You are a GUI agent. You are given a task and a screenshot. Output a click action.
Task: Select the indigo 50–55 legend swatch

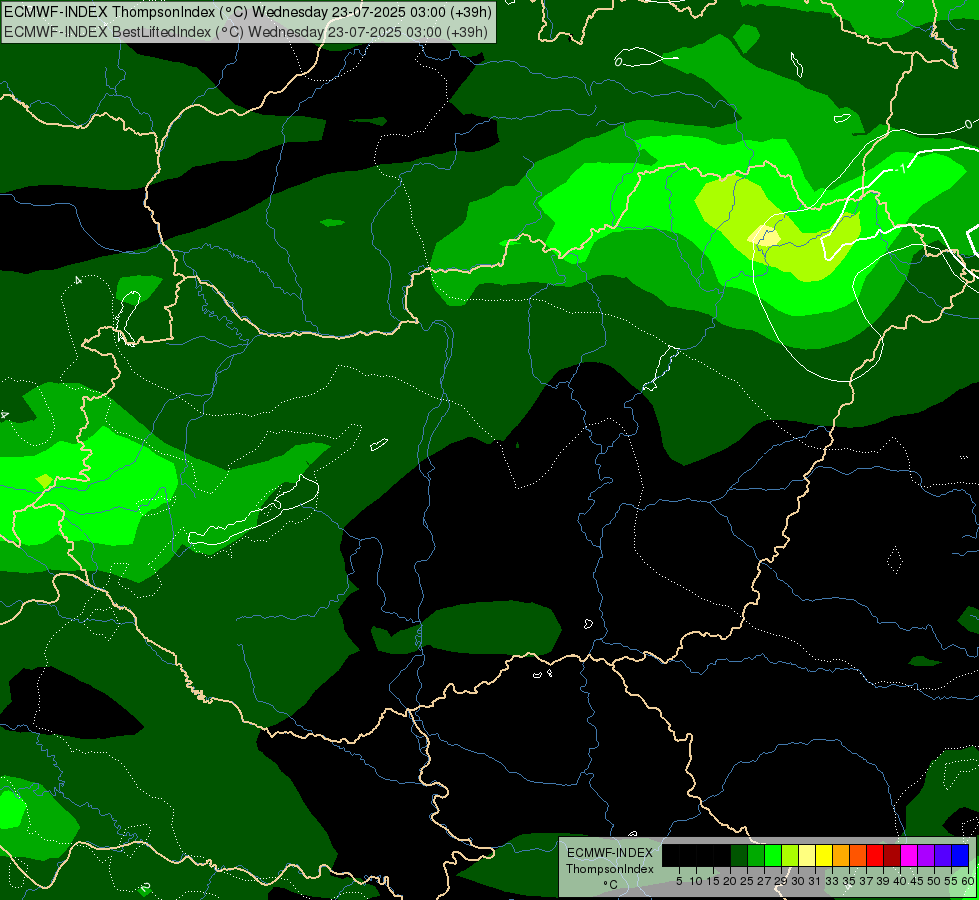[x=943, y=855]
